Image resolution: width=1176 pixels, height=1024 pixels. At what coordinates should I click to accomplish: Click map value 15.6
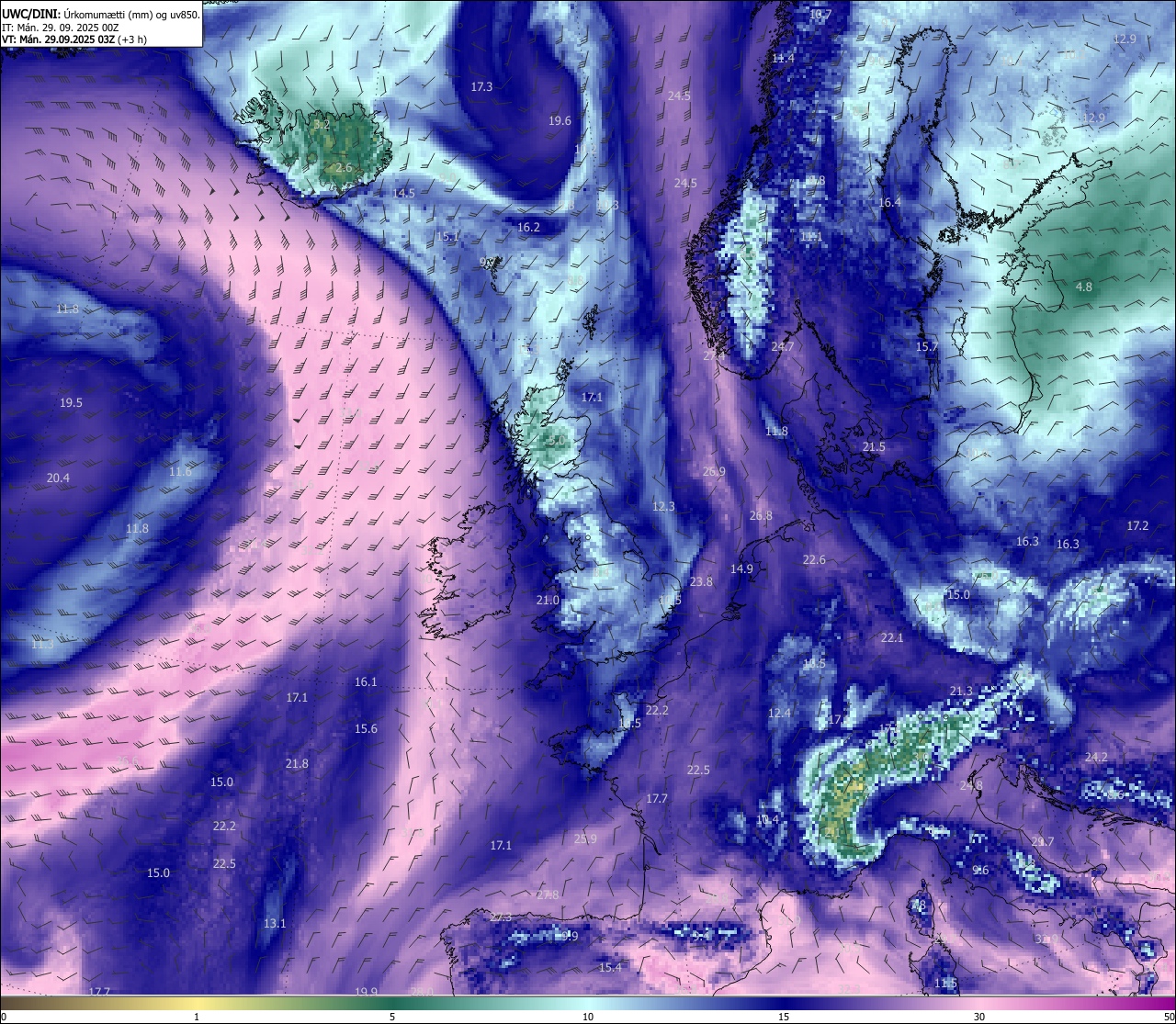point(366,728)
